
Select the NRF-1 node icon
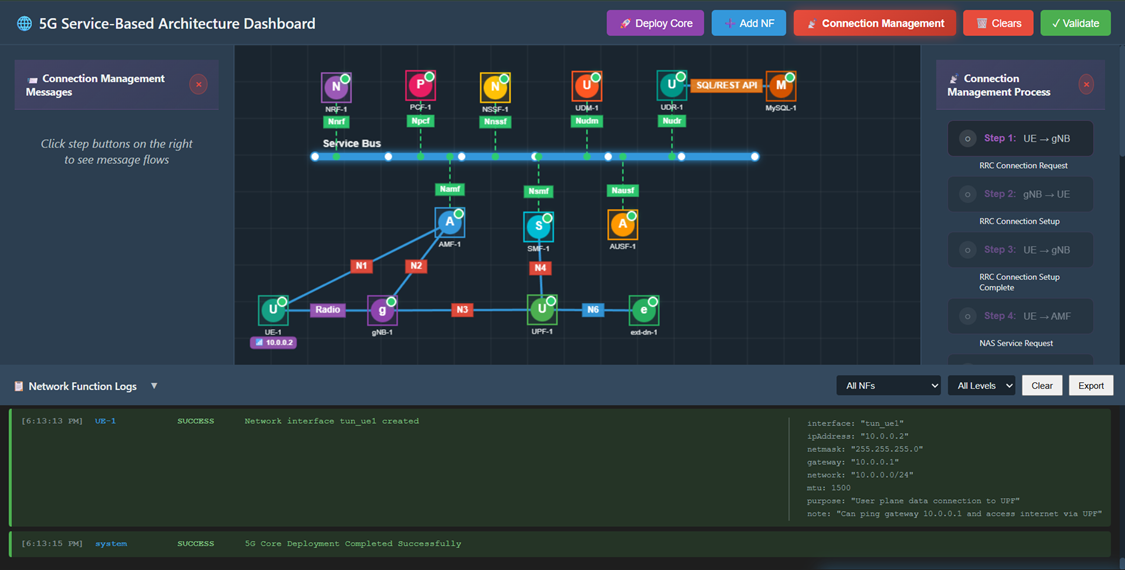[336, 88]
